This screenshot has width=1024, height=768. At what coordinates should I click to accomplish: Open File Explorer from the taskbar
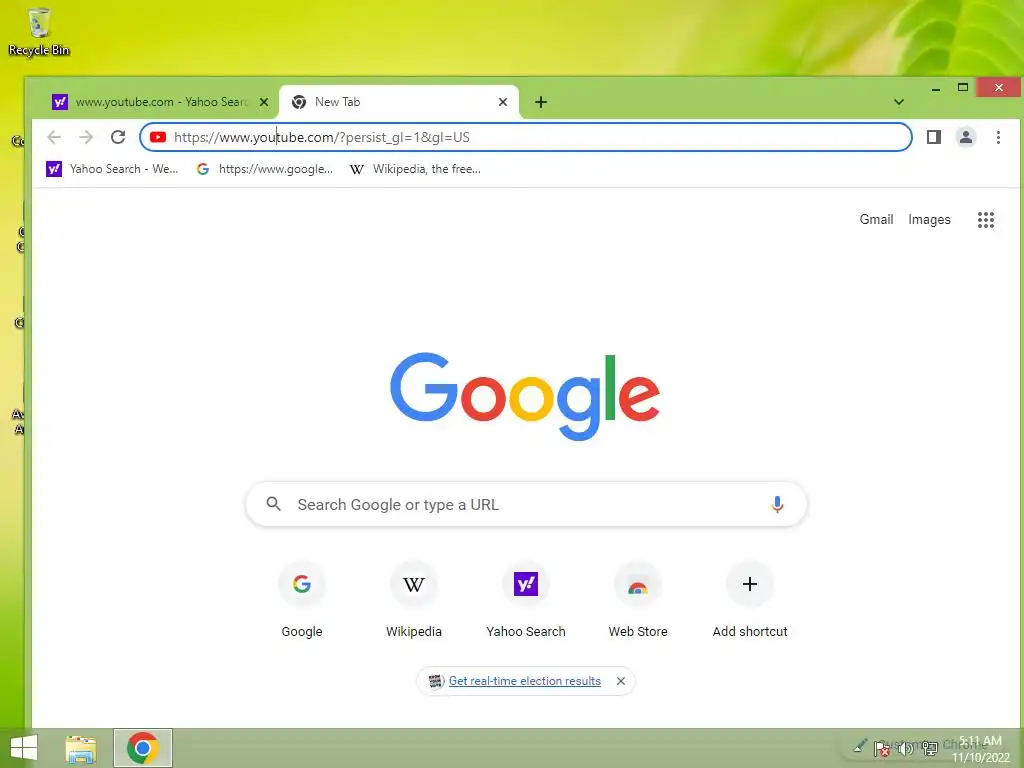tap(81, 748)
